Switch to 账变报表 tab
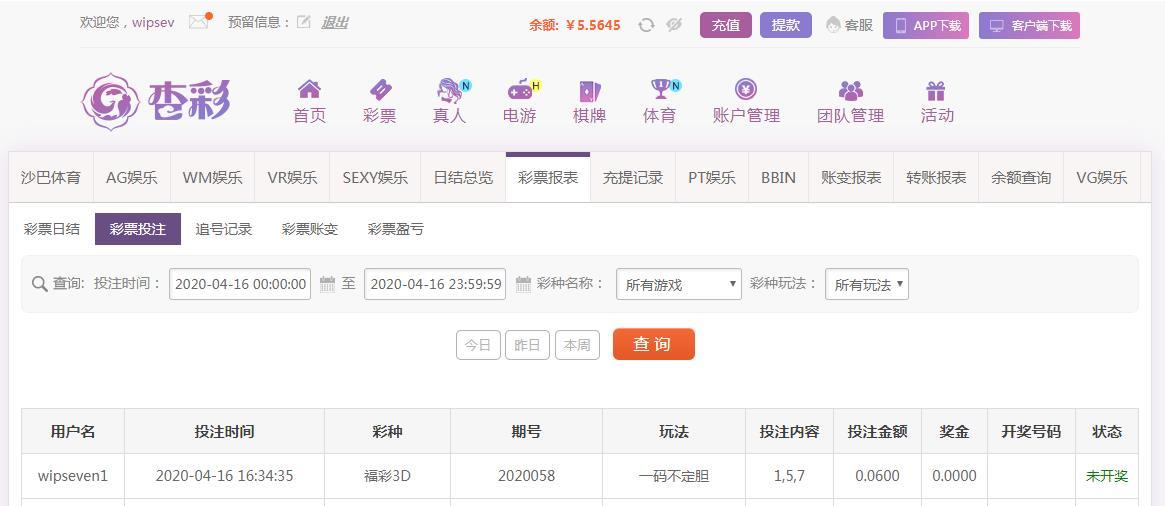 click(x=851, y=178)
